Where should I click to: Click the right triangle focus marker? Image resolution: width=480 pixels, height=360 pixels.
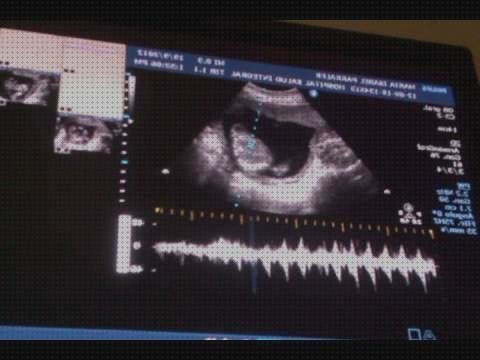pos(387,192)
